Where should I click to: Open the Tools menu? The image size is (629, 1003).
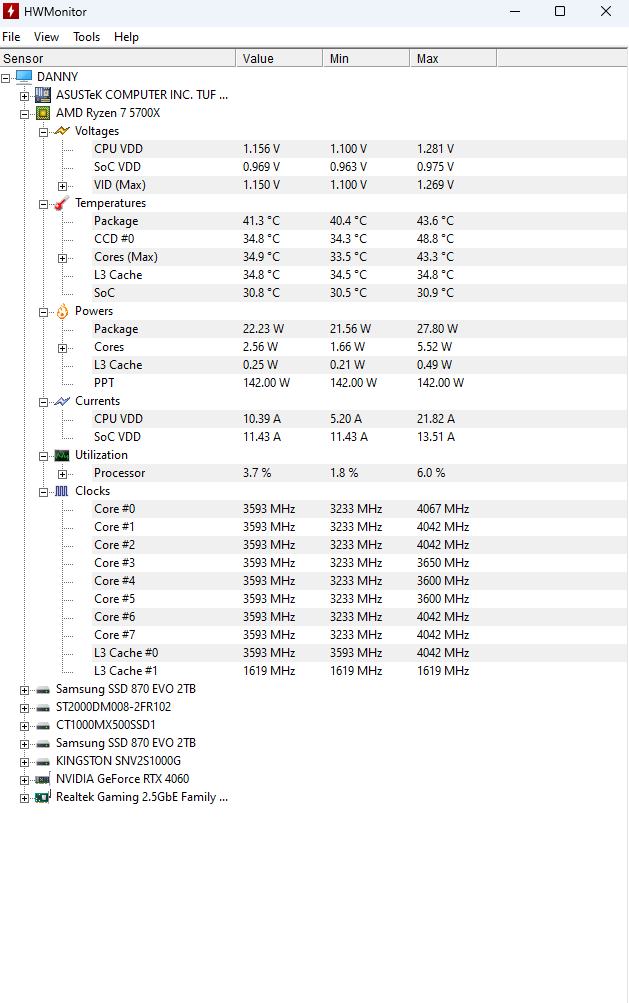pos(86,37)
